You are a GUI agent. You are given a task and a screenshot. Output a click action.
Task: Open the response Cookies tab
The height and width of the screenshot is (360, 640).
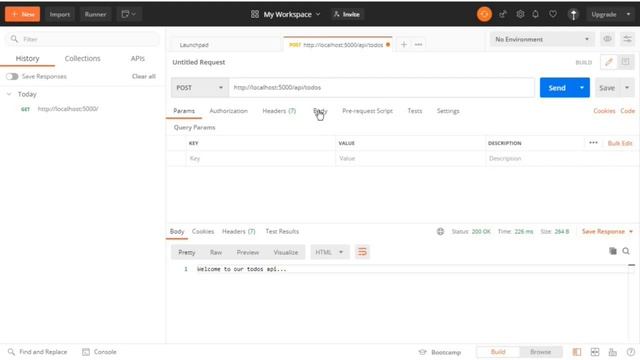click(203, 231)
